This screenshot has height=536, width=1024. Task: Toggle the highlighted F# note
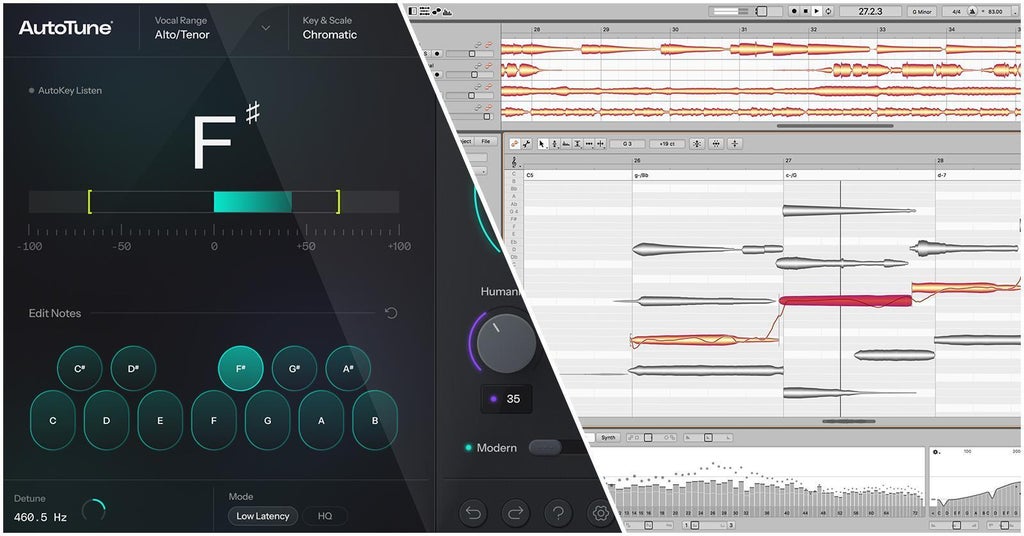coord(240,368)
